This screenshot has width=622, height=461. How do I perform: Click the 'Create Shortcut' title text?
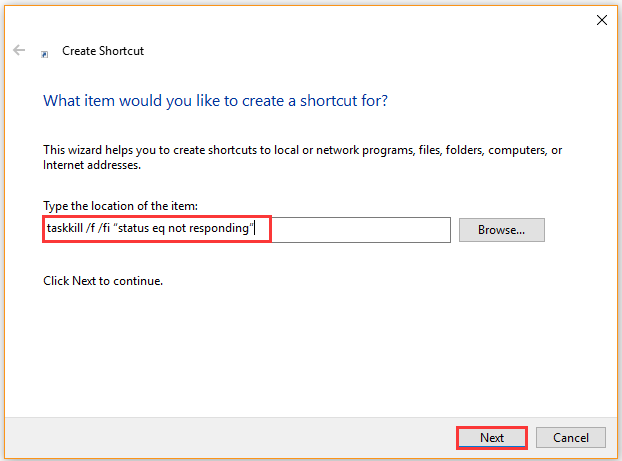[x=103, y=51]
